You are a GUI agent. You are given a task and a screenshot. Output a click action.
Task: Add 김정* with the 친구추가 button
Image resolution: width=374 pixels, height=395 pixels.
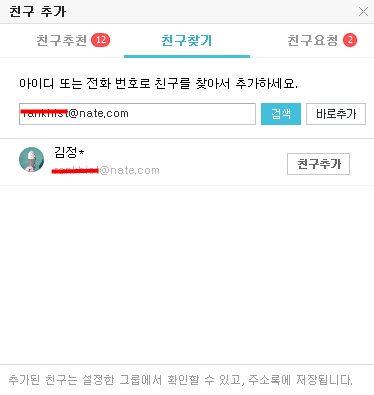point(318,164)
